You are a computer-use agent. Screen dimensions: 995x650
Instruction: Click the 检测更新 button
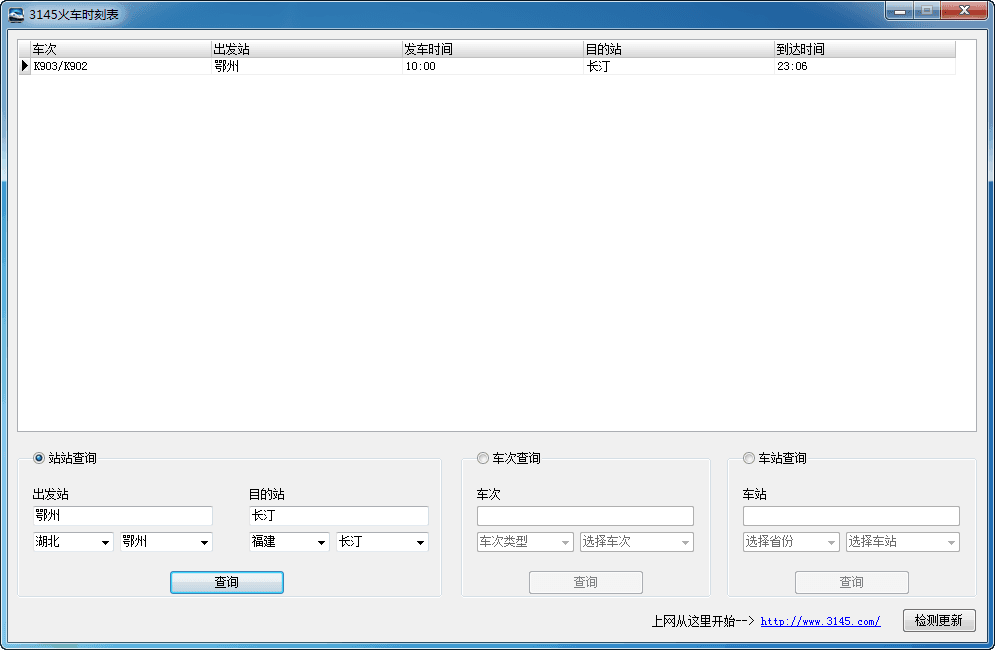point(938,620)
